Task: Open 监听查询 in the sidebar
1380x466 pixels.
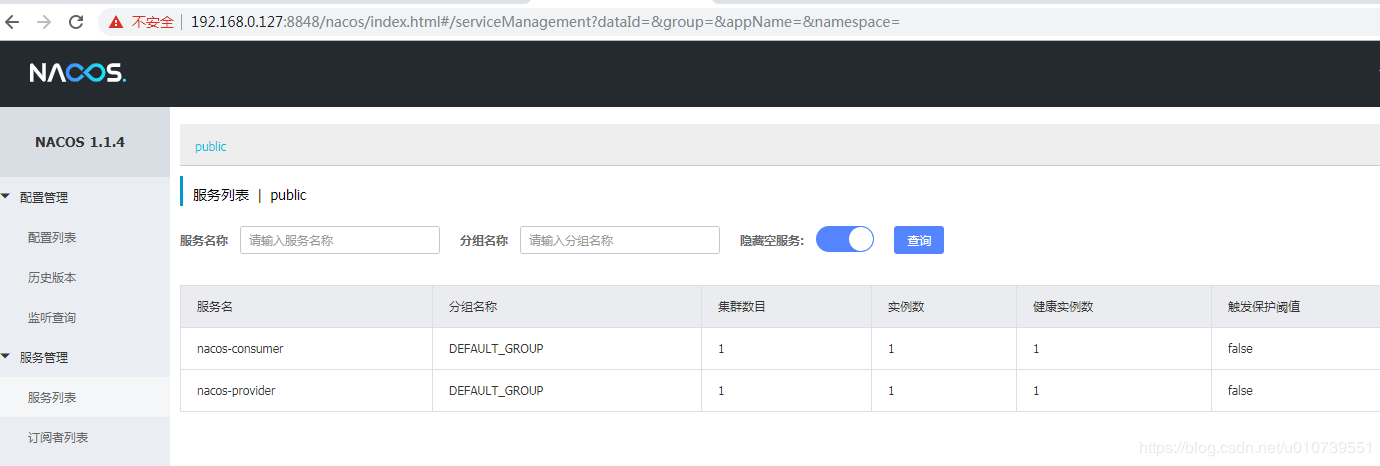Action: coord(52,317)
